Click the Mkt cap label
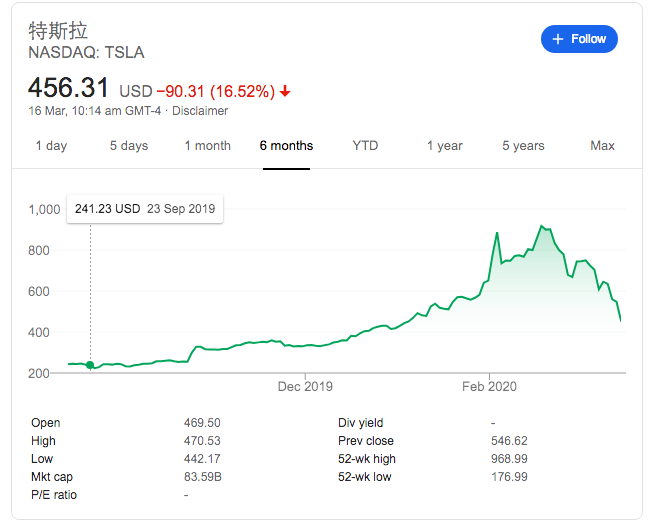The image size is (654, 520). click(52, 477)
